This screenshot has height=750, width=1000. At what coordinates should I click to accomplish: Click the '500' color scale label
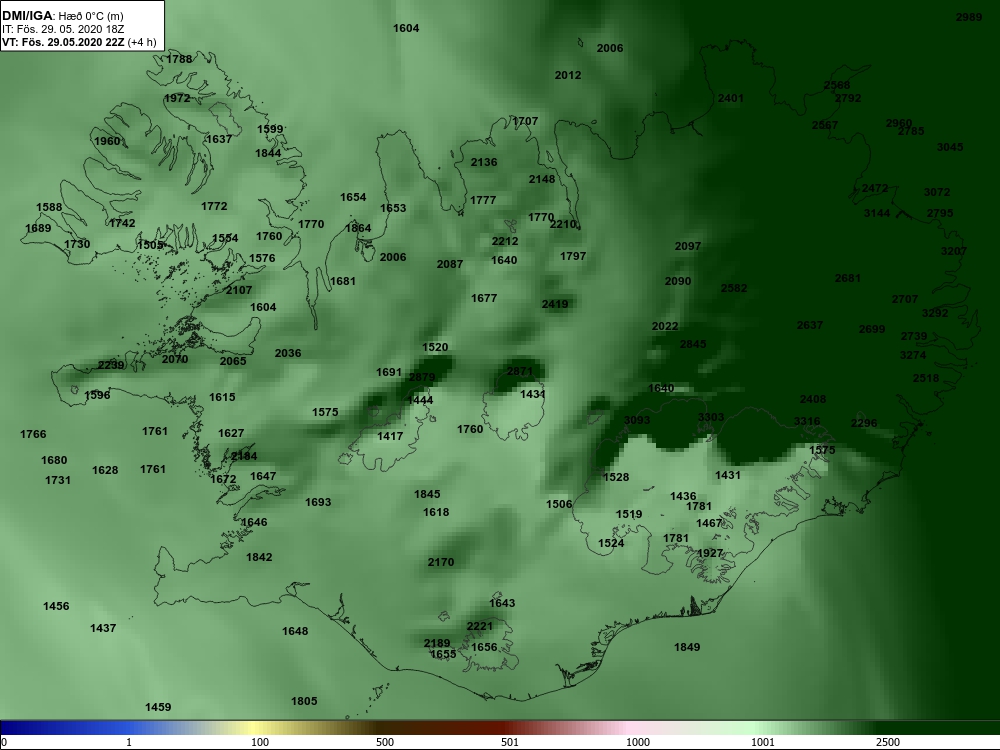(x=385, y=742)
